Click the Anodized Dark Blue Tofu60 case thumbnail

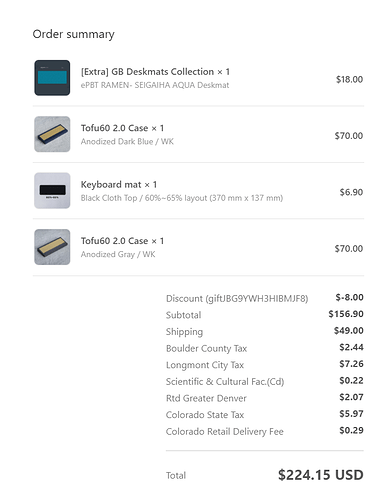tap(52, 134)
